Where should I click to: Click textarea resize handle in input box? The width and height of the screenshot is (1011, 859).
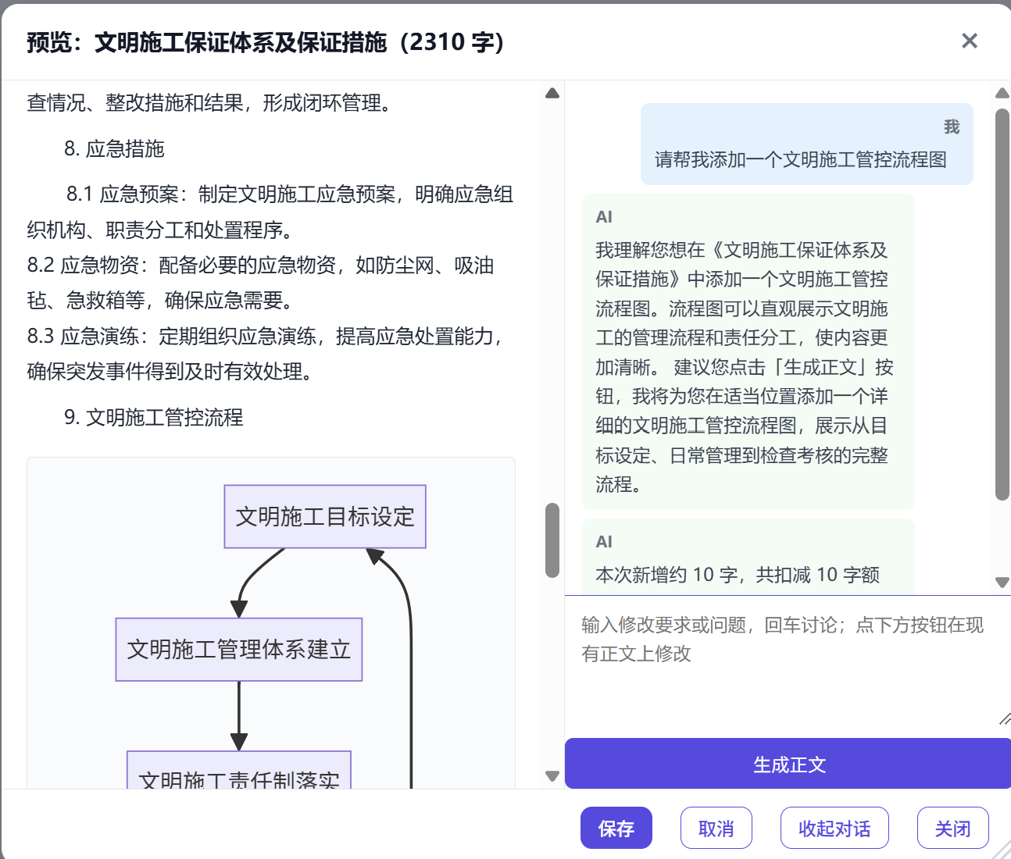1005,718
